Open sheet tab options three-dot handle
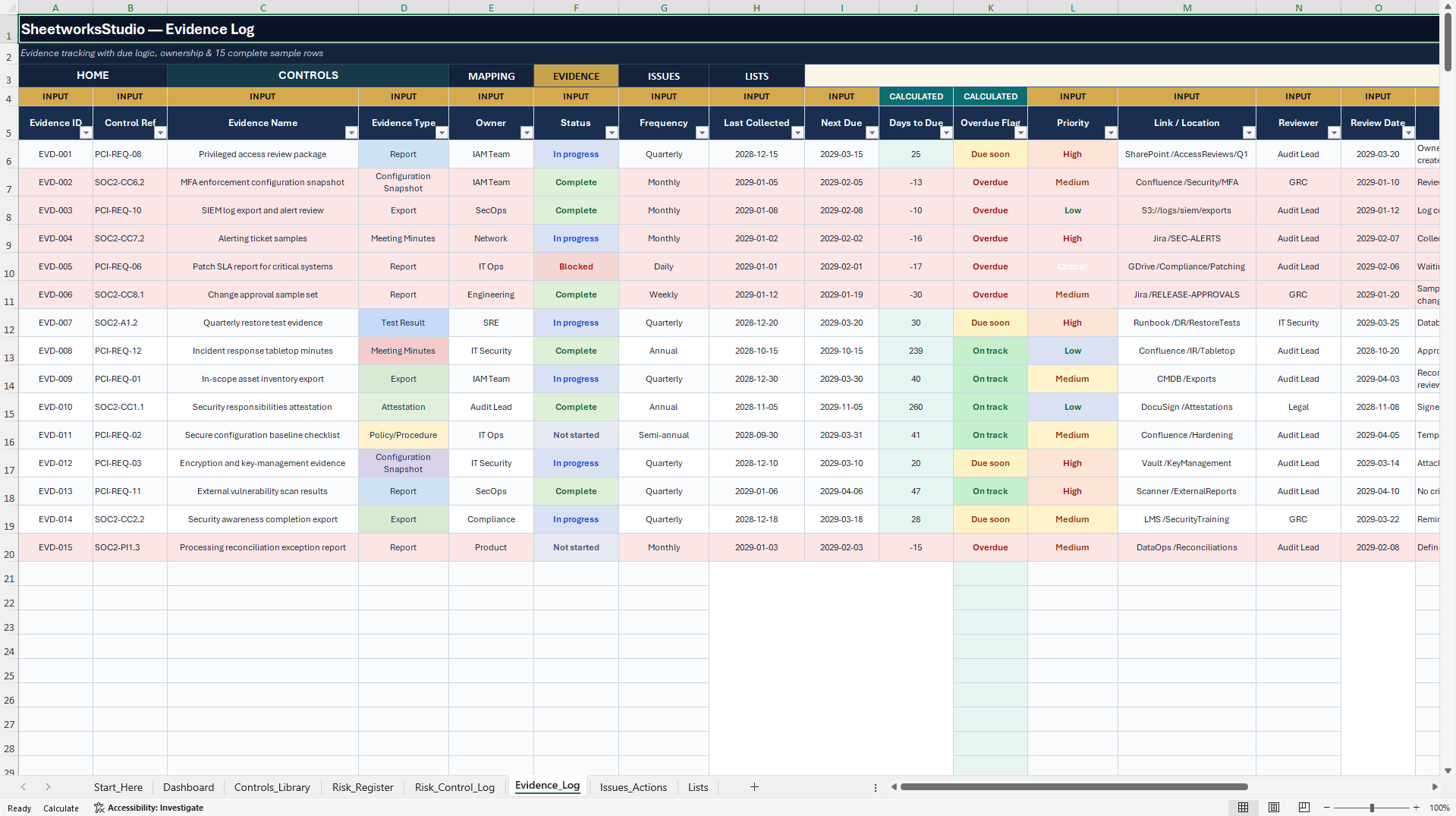Viewport: 1456px width, 816px height. tap(875, 787)
